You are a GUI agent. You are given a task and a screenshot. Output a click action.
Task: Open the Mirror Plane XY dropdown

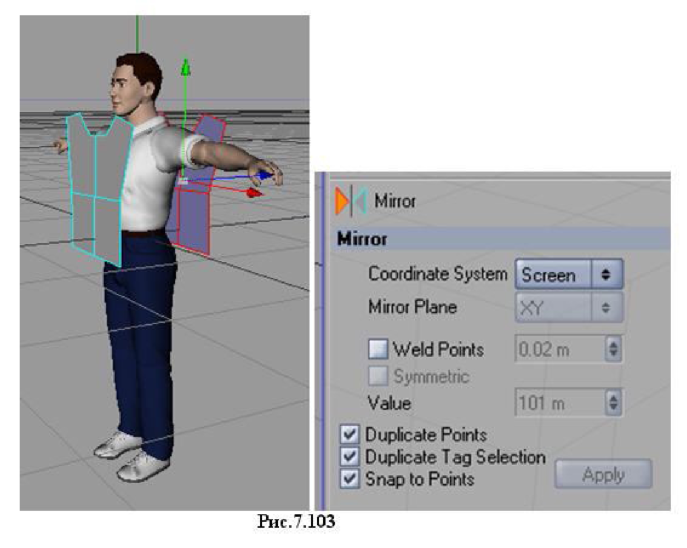click(x=569, y=308)
